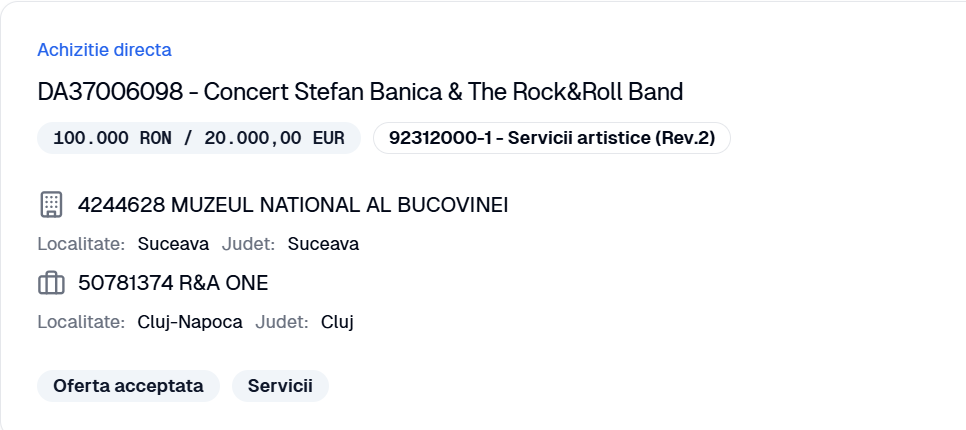The image size is (966, 430).
Task: Click the DA37006098 reference code in title
Action: (110, 92)
